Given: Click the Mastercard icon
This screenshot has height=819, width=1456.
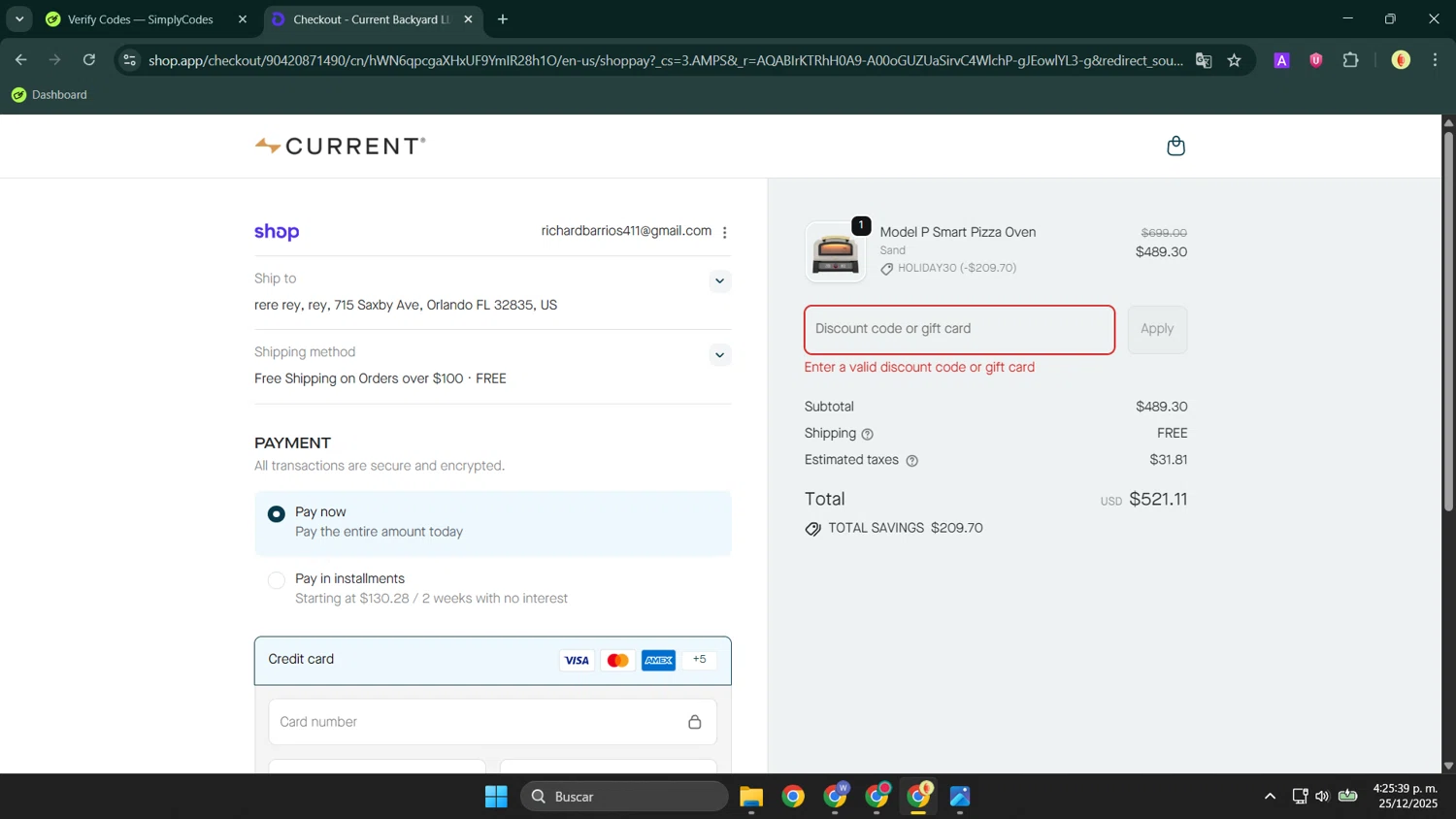Looking at the screenshot, I should (x=617, y=661).
